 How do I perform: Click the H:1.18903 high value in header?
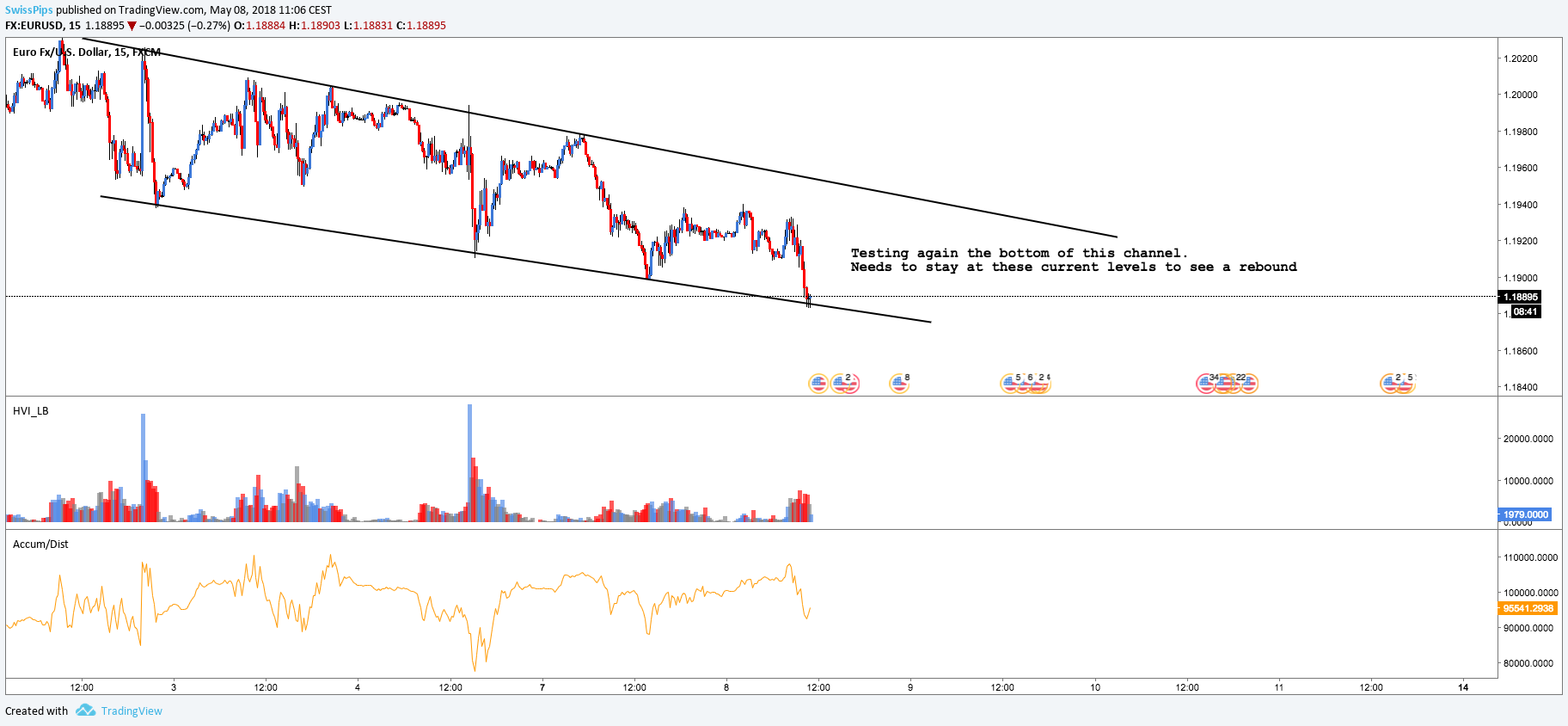[315, 26]
